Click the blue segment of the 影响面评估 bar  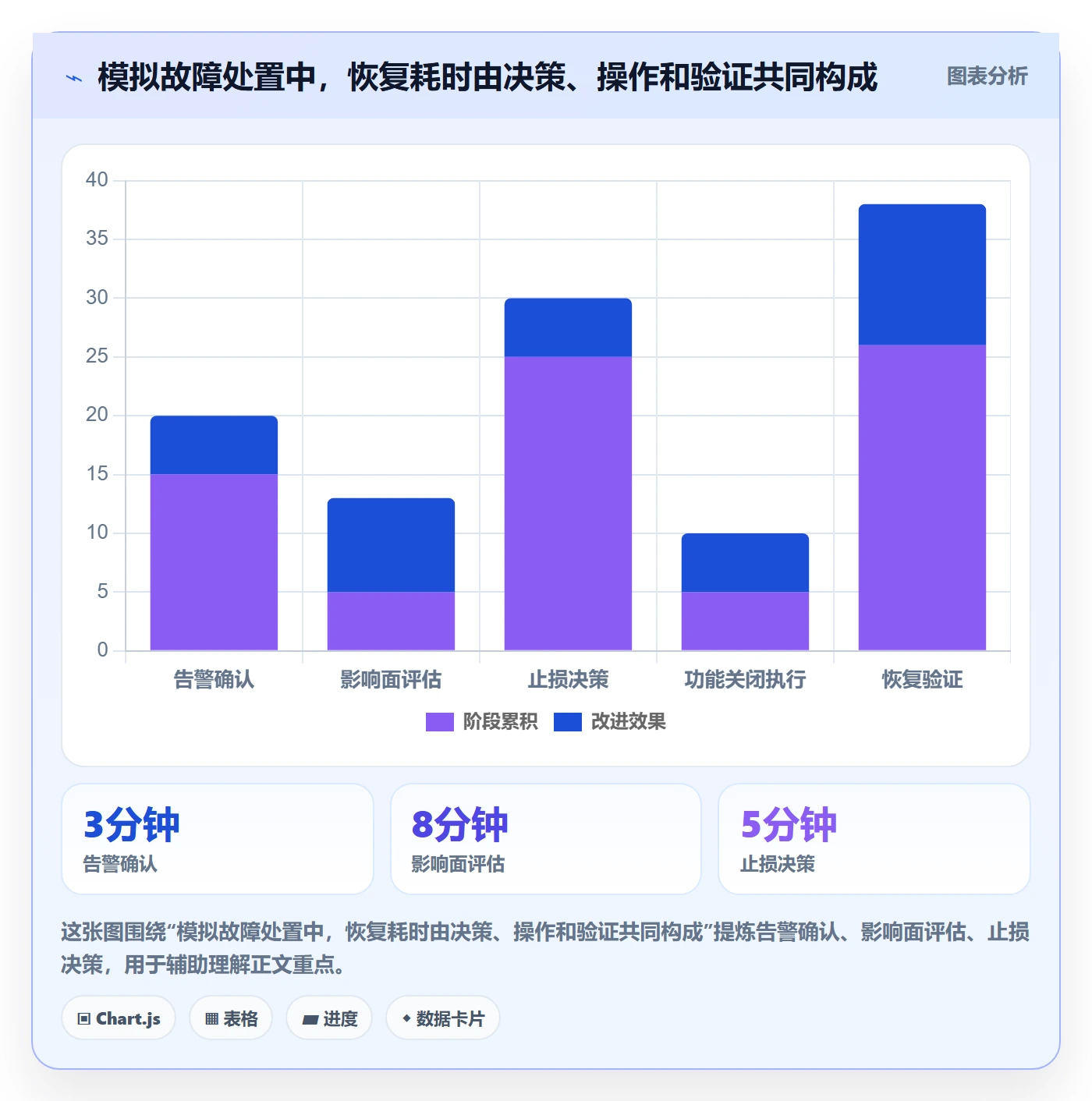(391, 545)
